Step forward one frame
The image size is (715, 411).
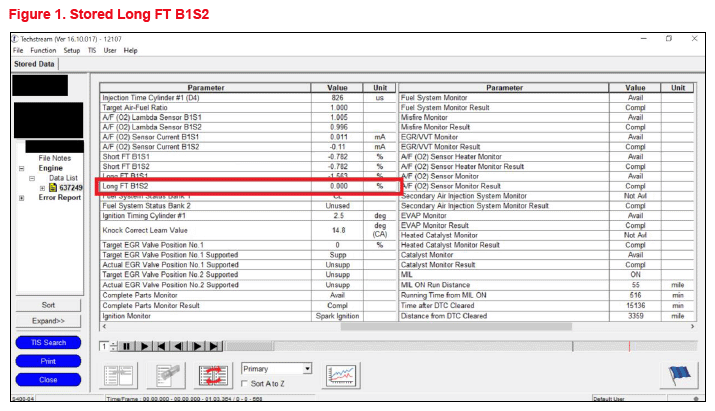point(197,346)
